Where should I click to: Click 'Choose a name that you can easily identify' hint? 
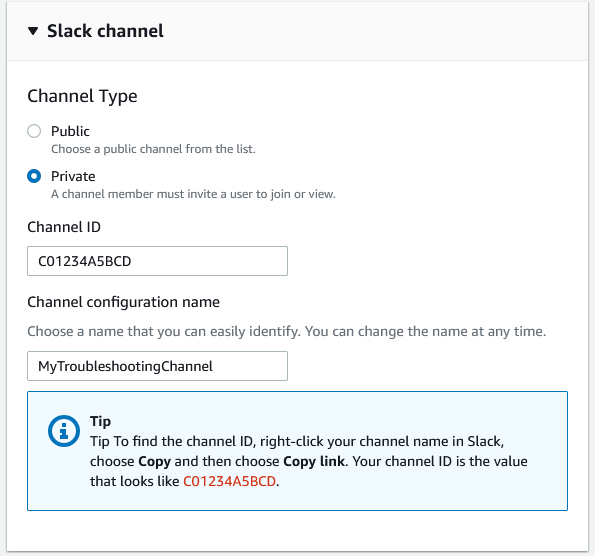[286, 332]
